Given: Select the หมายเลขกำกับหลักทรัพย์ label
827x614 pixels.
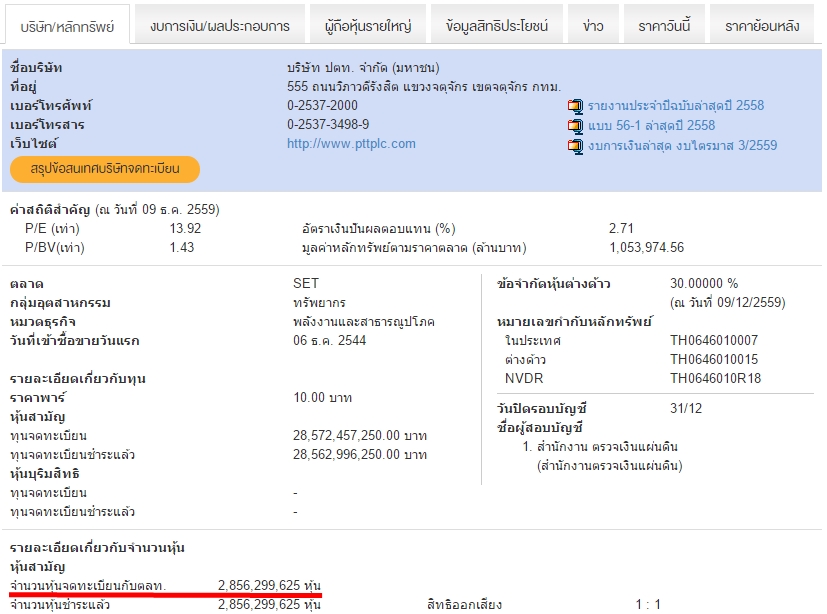Looking at the screenshot, I should point(574,321).
